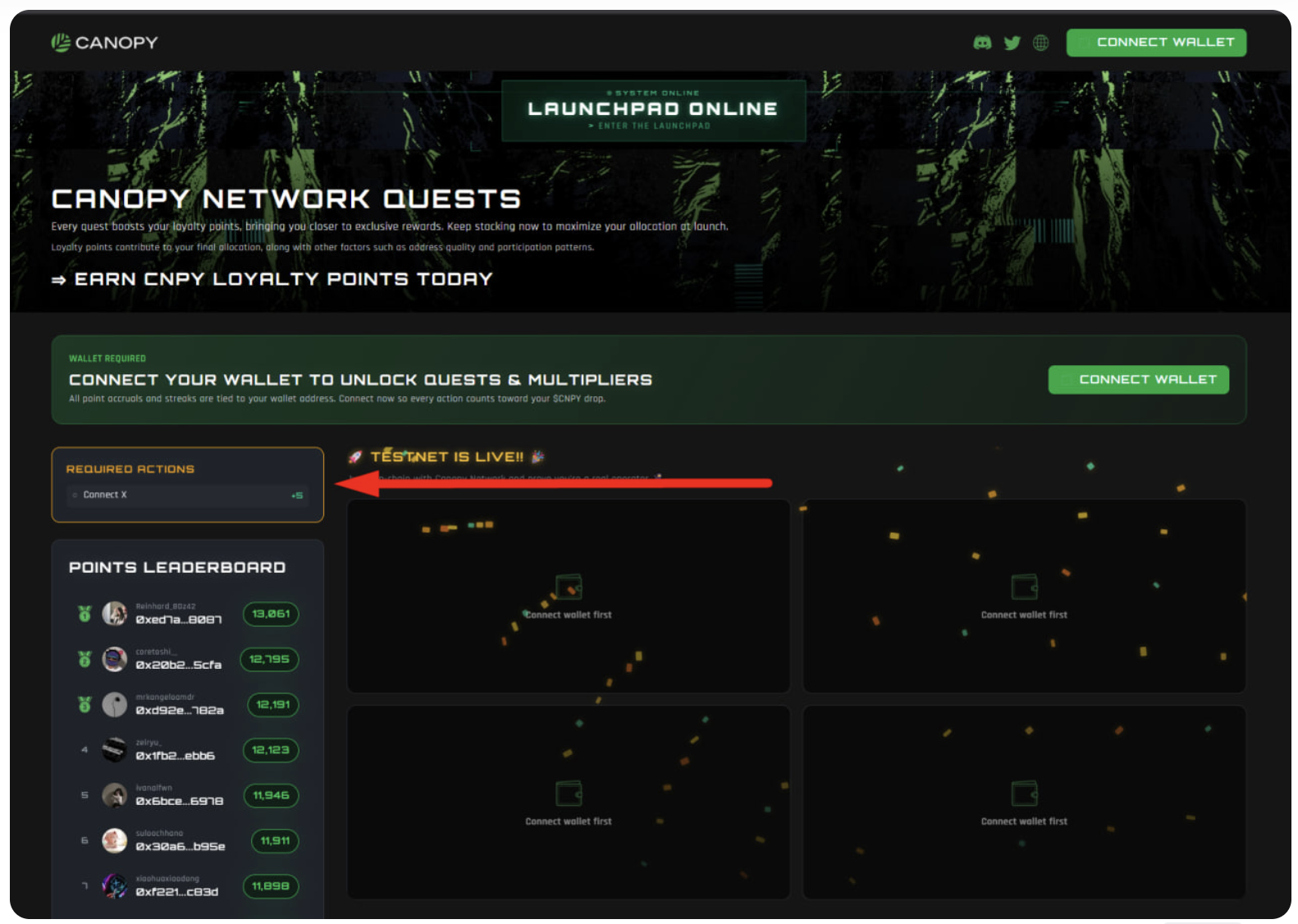Enter the Launchpad Online banner
The image size is (1298, 924).
click(653, 110)
